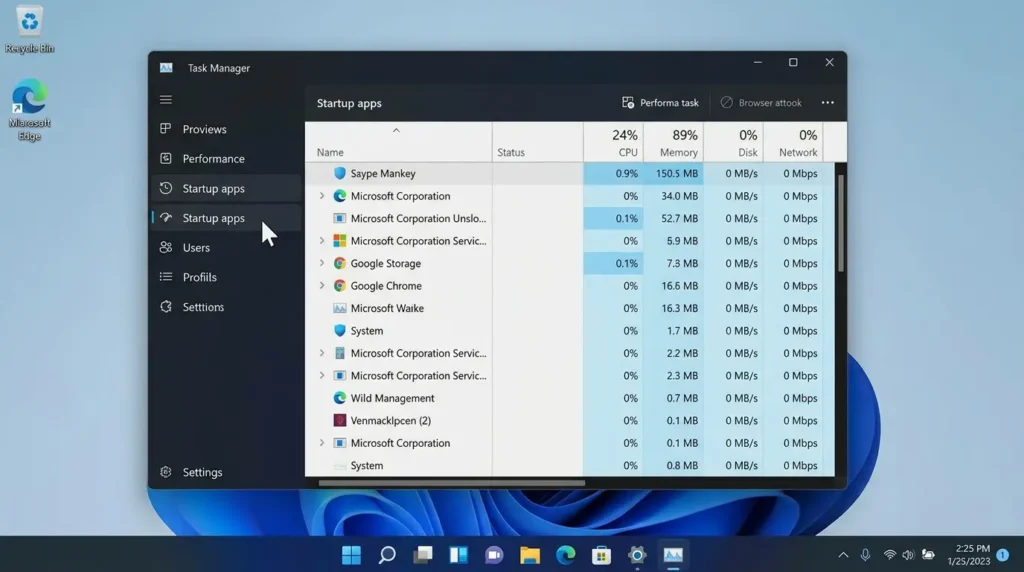Screen dimensions: 1024x572
Task: Select the Wild Management row
Action: tap(569, 398)
